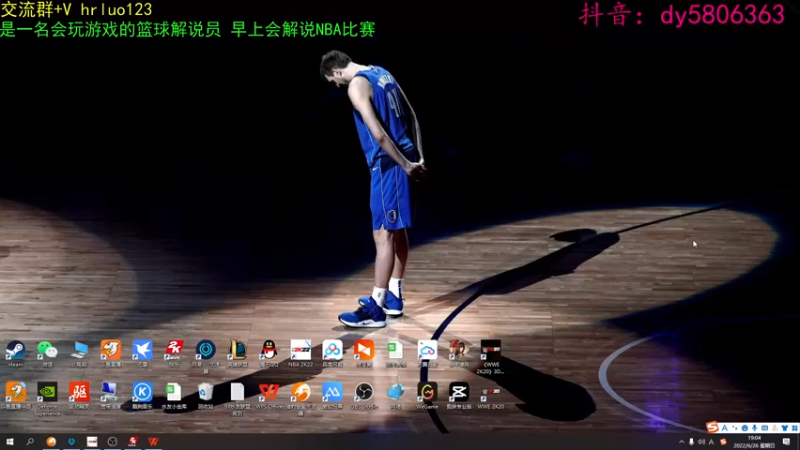This screenshot has height=450, width=800.
Task: Open the clock and date flyout
Action: [754, 442]
